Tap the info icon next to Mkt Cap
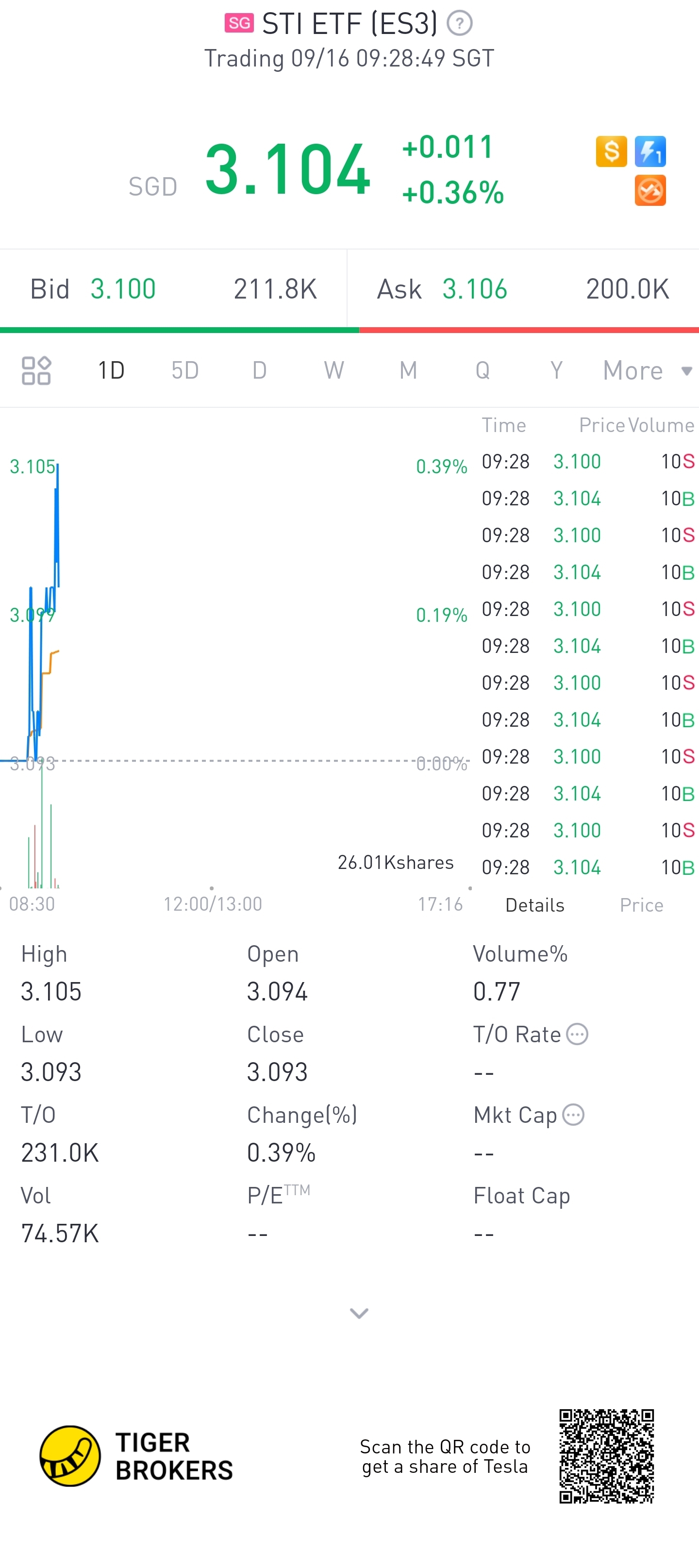This screenshot has width=699, height=1568. point(573,1115)
